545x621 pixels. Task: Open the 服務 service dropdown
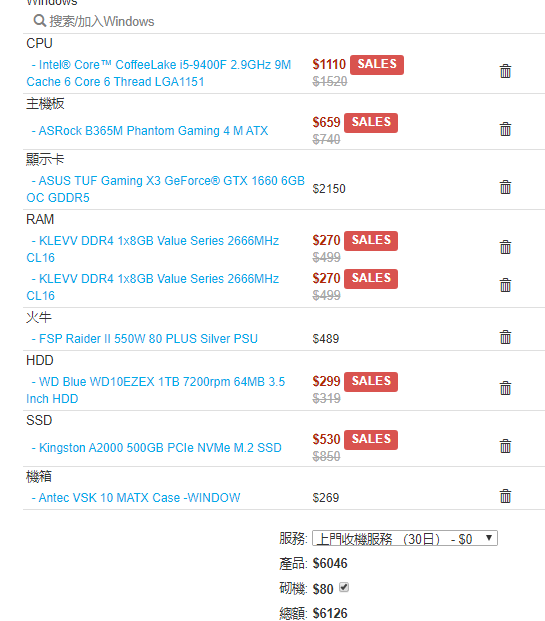[405, 539]
